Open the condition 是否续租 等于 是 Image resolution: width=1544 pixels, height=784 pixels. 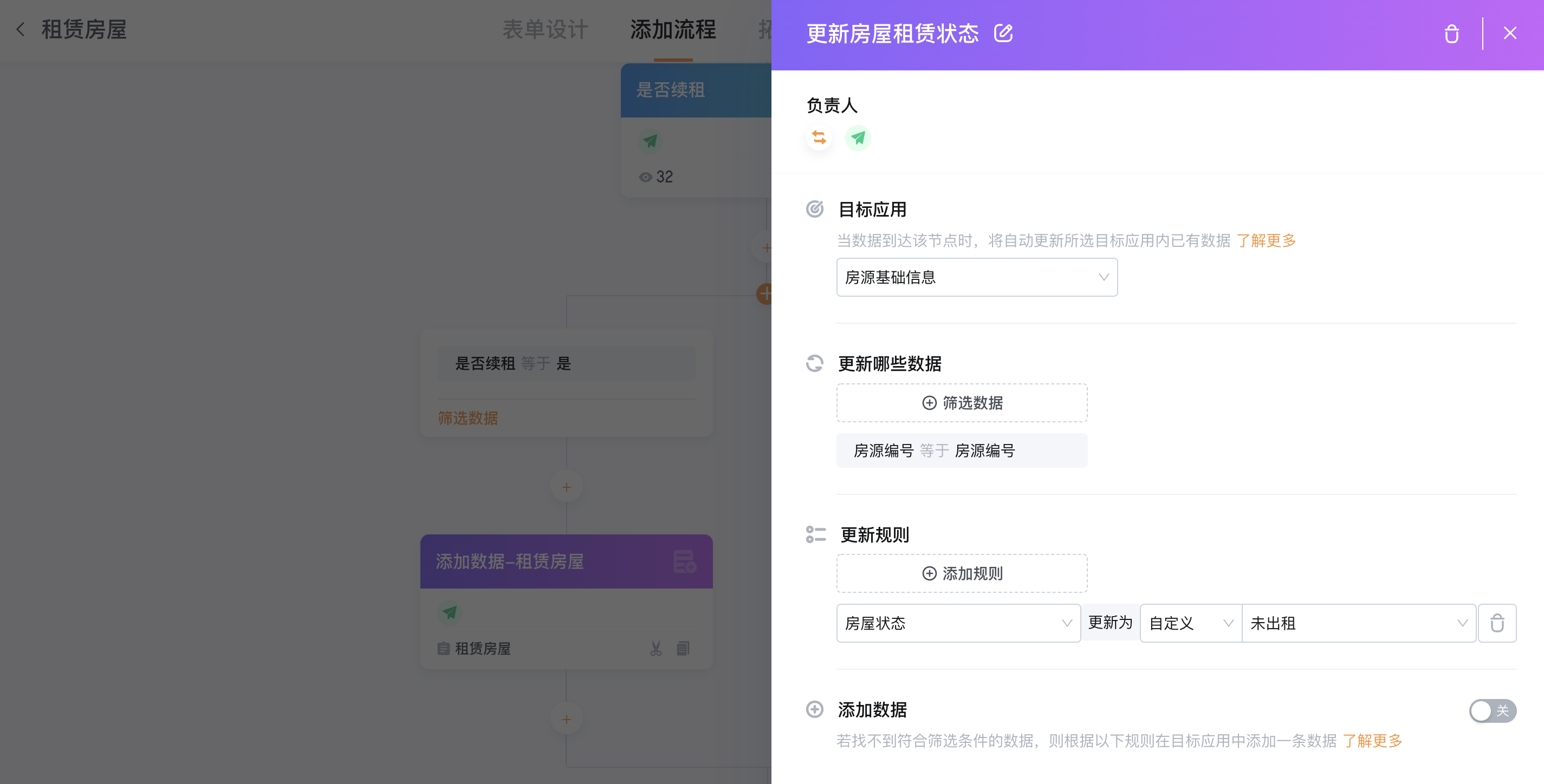click(567, 363)
